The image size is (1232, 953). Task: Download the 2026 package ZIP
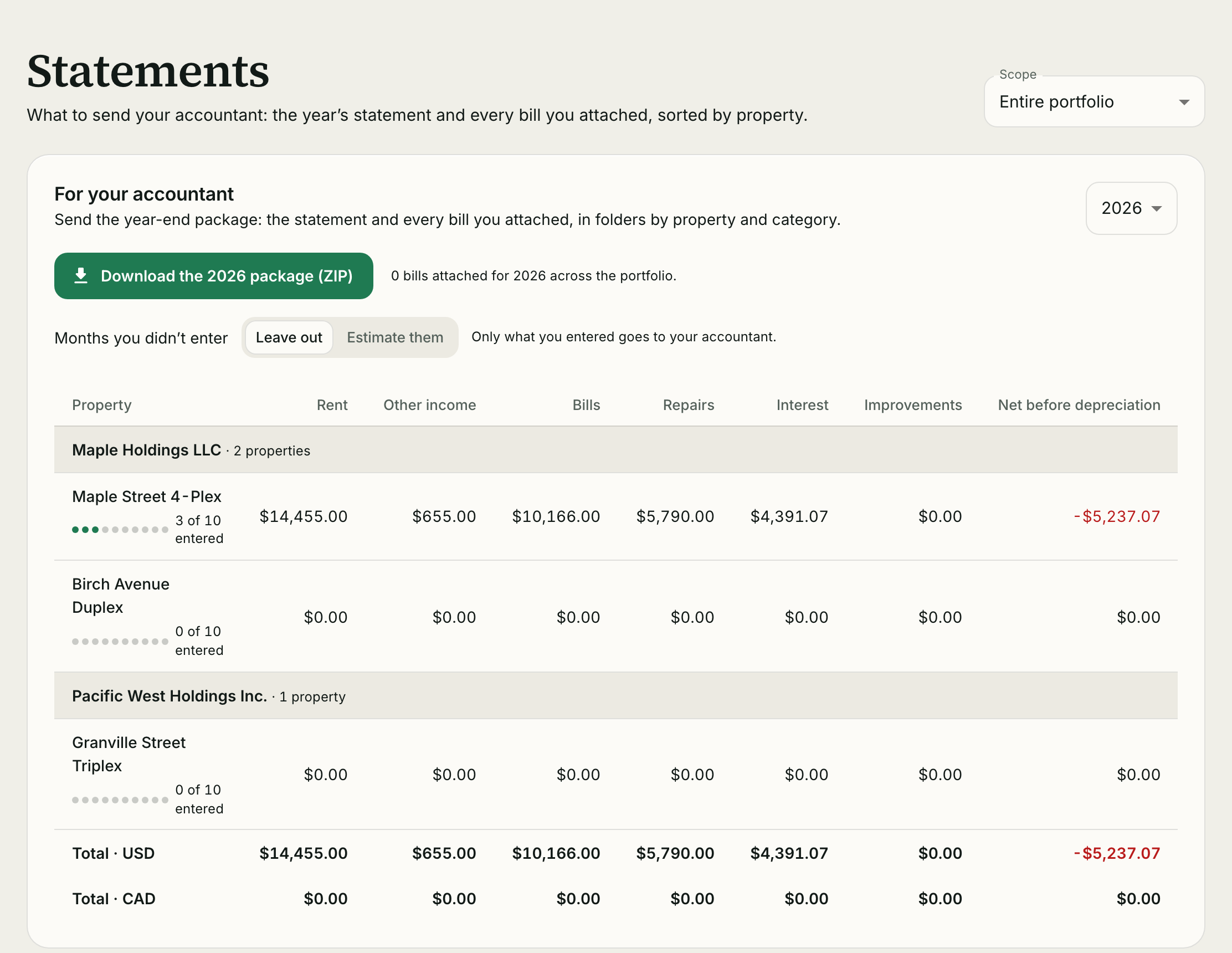213,276
